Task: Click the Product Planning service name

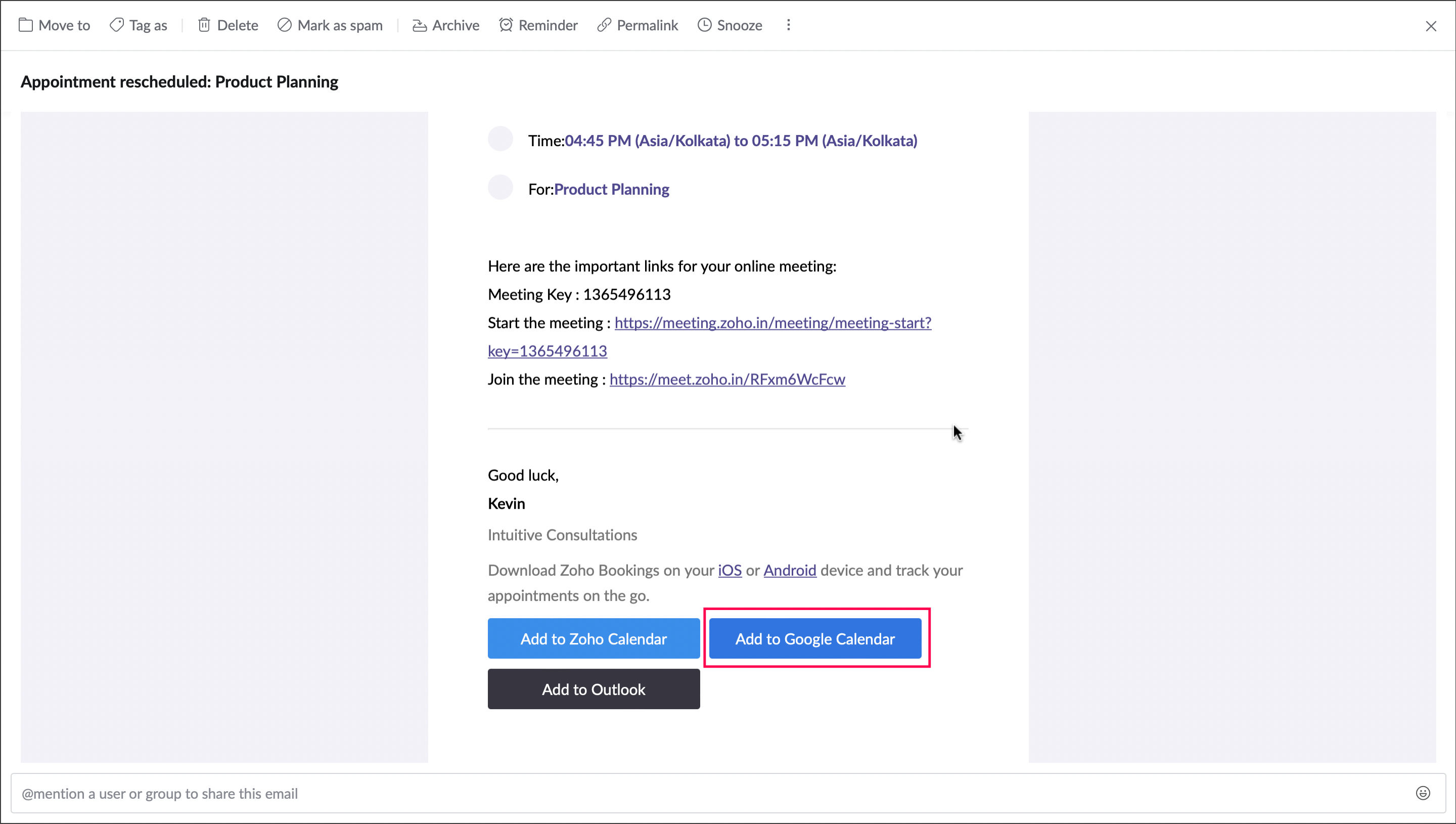Action: point(611,189)
